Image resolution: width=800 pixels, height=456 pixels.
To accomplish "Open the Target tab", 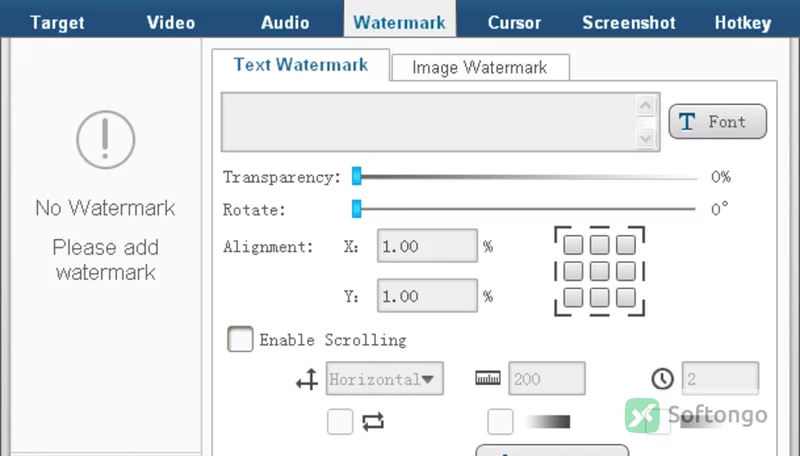I will [57, 22].
